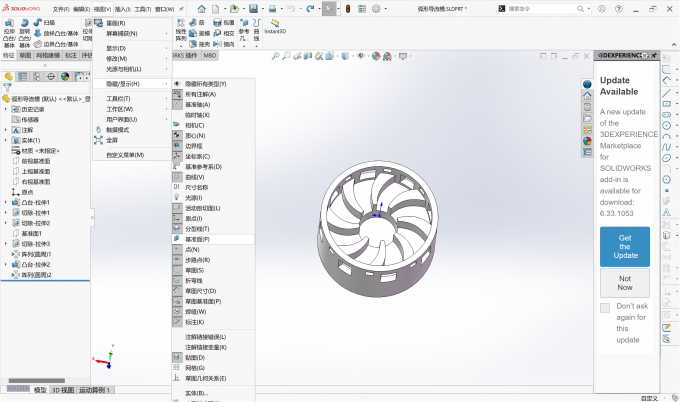
Task: Select the 扫描 sweep tool
Action: pos(44,23)
